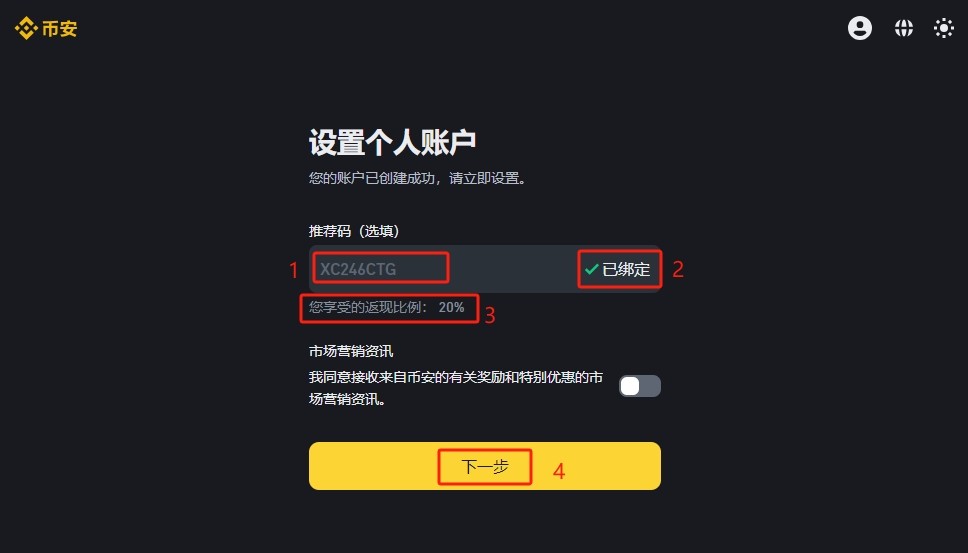Enable the marketing information toggle switch

tap(640, 386)
